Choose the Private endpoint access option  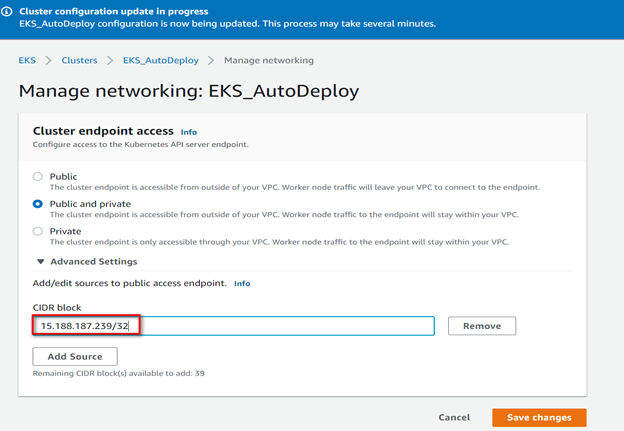[38, 230]
